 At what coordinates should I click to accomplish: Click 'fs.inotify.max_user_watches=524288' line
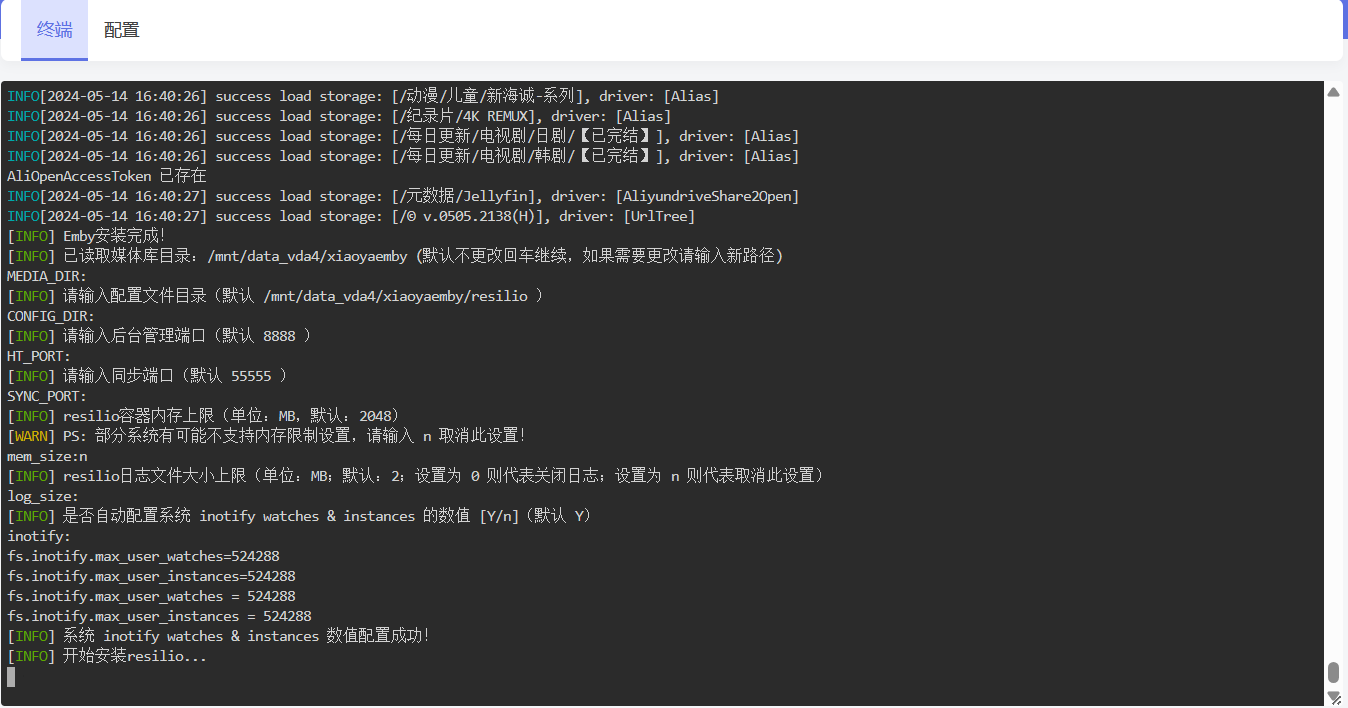[143, 557]
